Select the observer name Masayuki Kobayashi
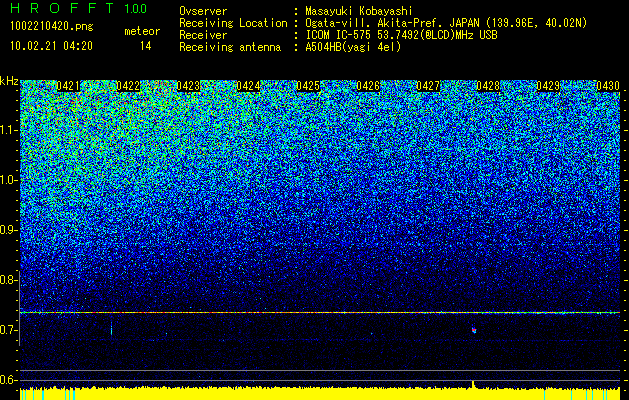The width and height of the screenshot is (629, 400). [359, 11]
